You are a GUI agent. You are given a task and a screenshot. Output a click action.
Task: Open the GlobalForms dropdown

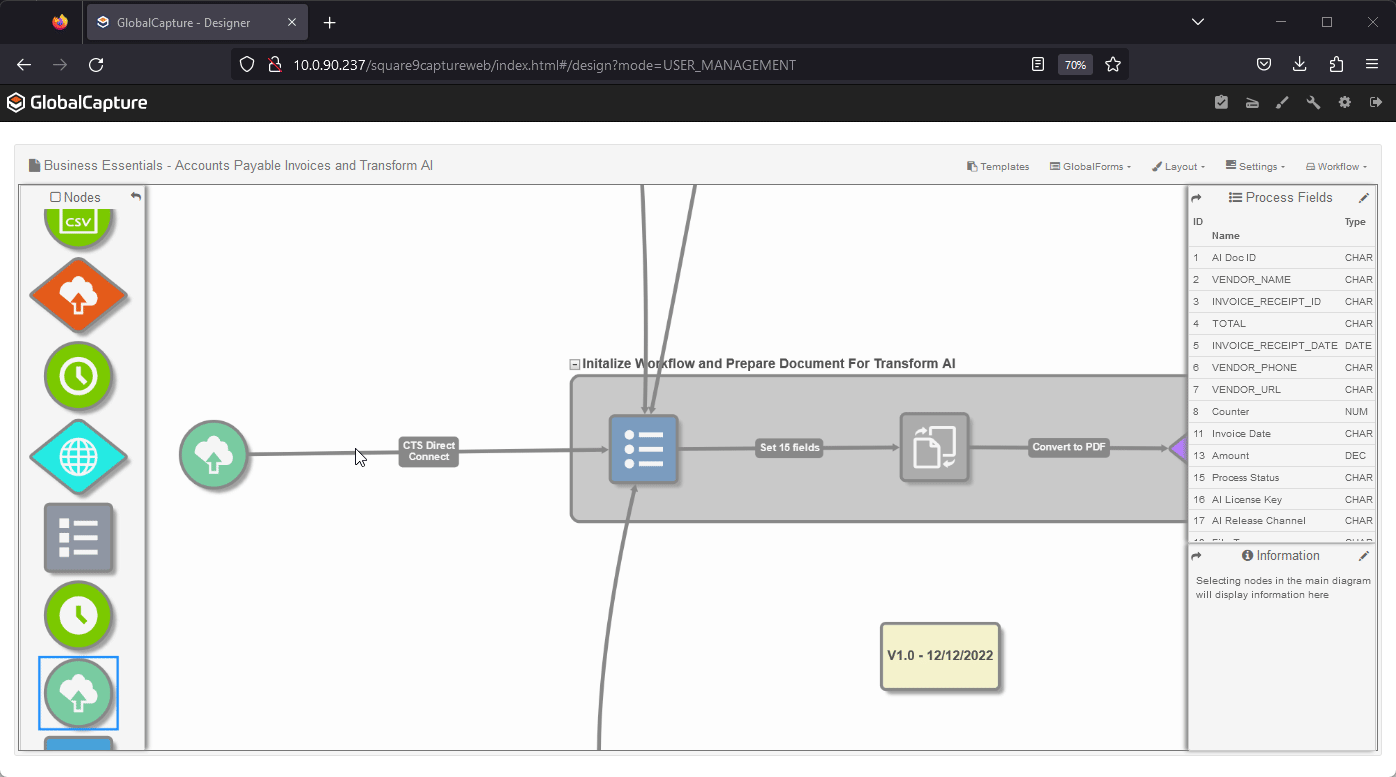pyautogui.click(x=1090, y=167)
